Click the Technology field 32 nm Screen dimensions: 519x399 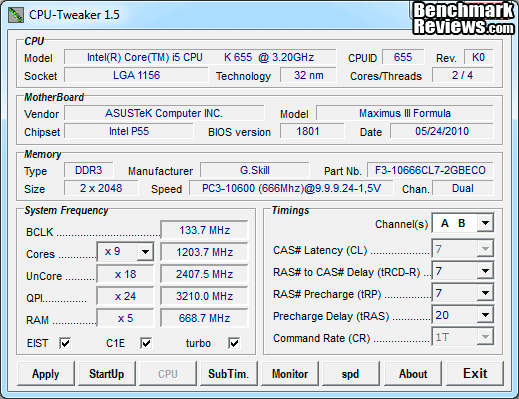click(308, 75)
